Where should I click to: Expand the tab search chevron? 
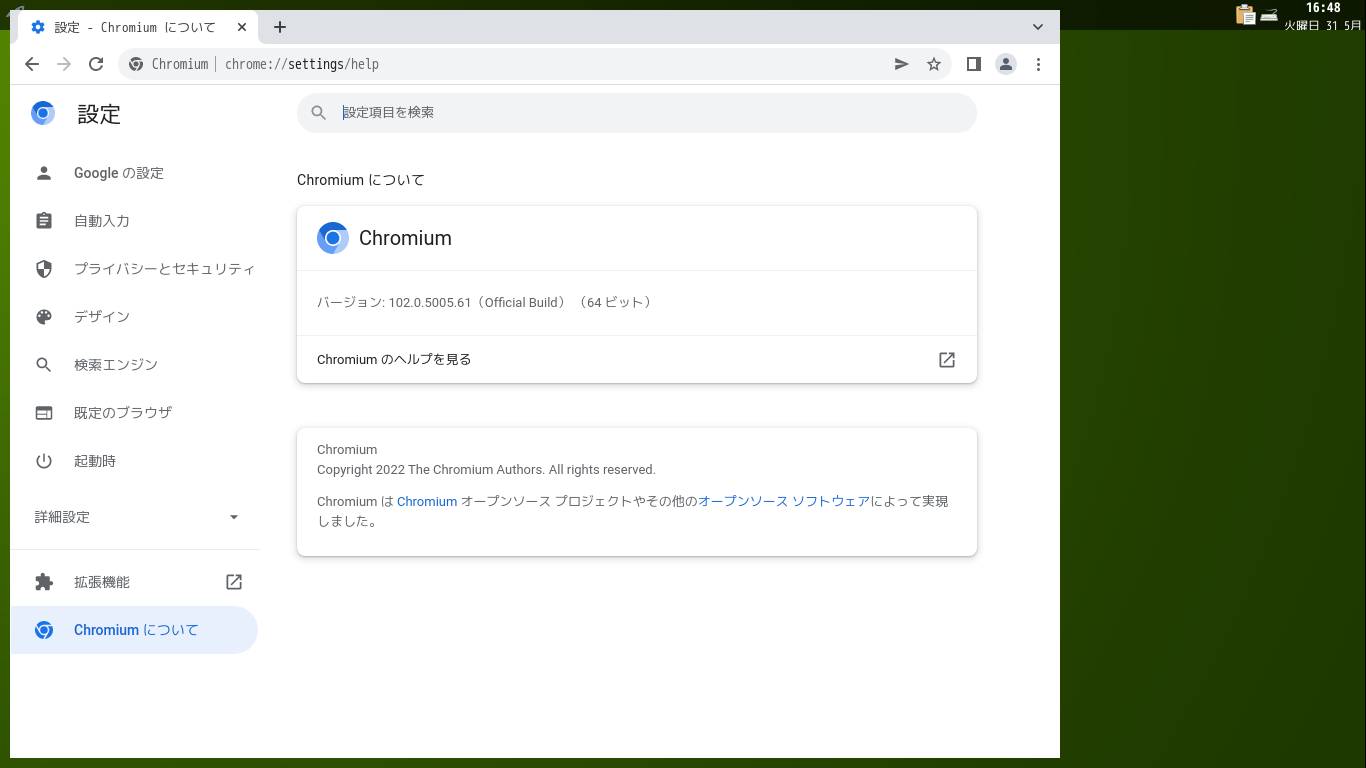pyautogui.click(x=1038, y=27)
